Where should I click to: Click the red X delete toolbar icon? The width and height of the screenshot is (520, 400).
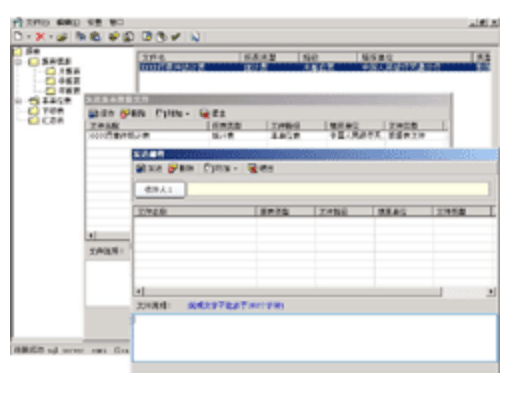40,36
